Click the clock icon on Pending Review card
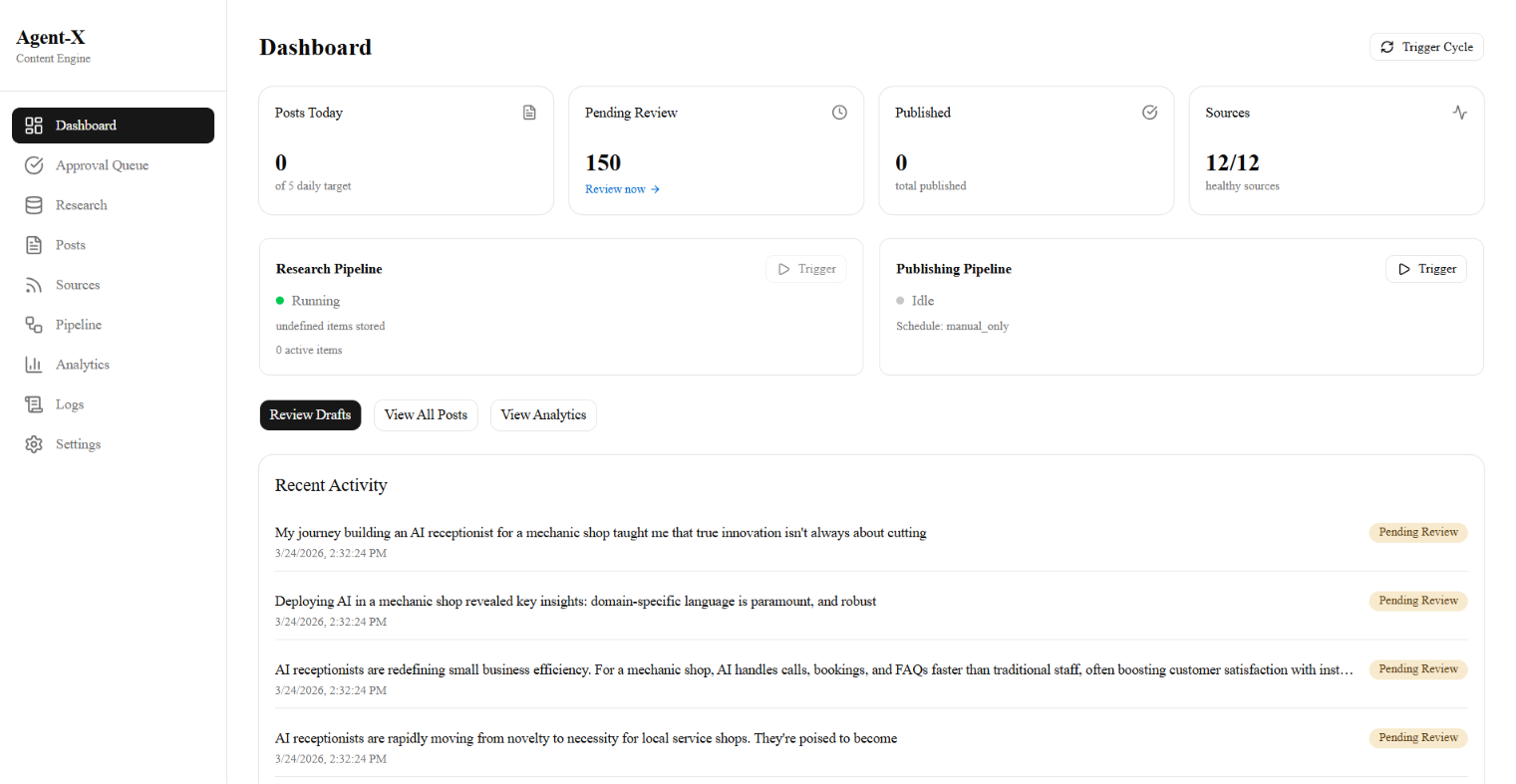Screen dimensions: 1516x784 839,113
